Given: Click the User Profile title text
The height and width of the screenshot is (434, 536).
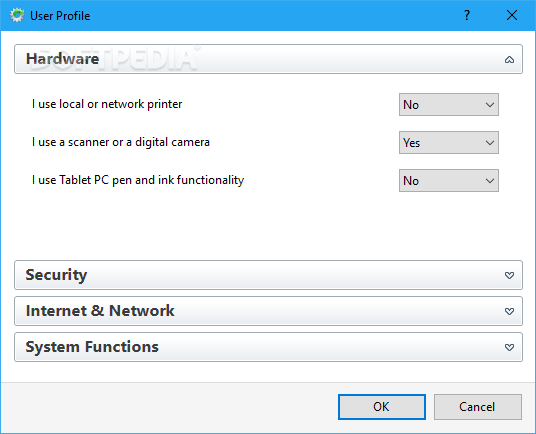Looking at the screenshot, I should point(60,16).
